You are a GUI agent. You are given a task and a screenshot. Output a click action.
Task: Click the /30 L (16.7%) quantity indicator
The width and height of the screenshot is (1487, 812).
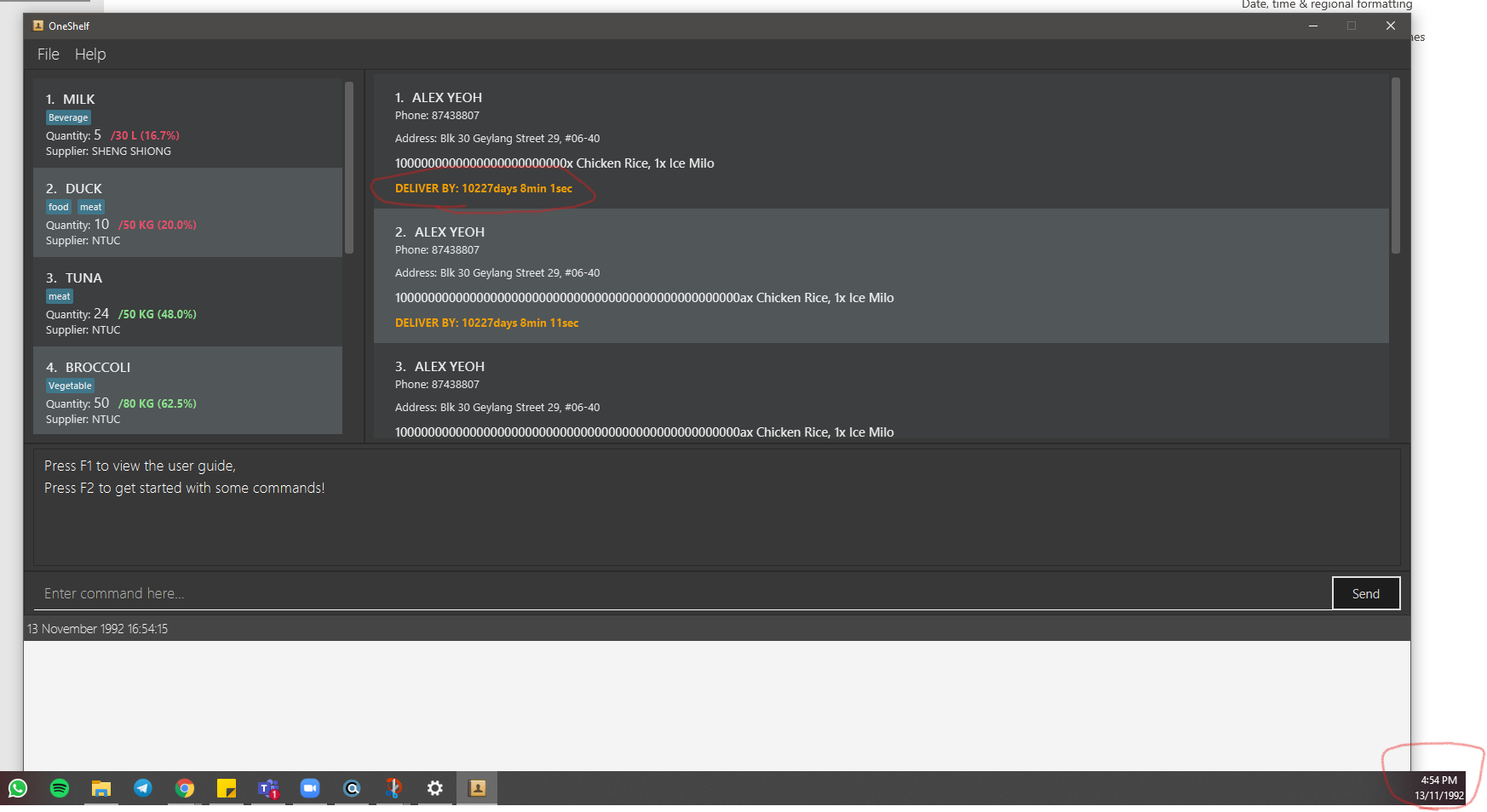tap(145, 135)
